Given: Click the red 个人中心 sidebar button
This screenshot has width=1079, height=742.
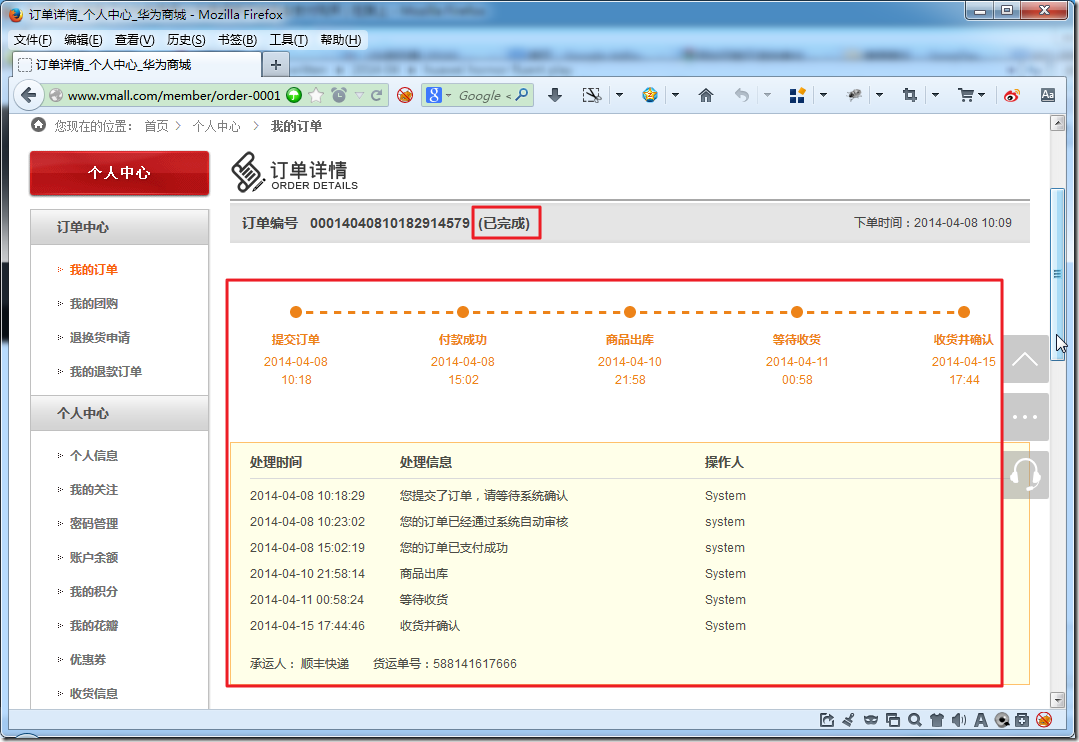Looking at the screenshot, I should (119, 173).
